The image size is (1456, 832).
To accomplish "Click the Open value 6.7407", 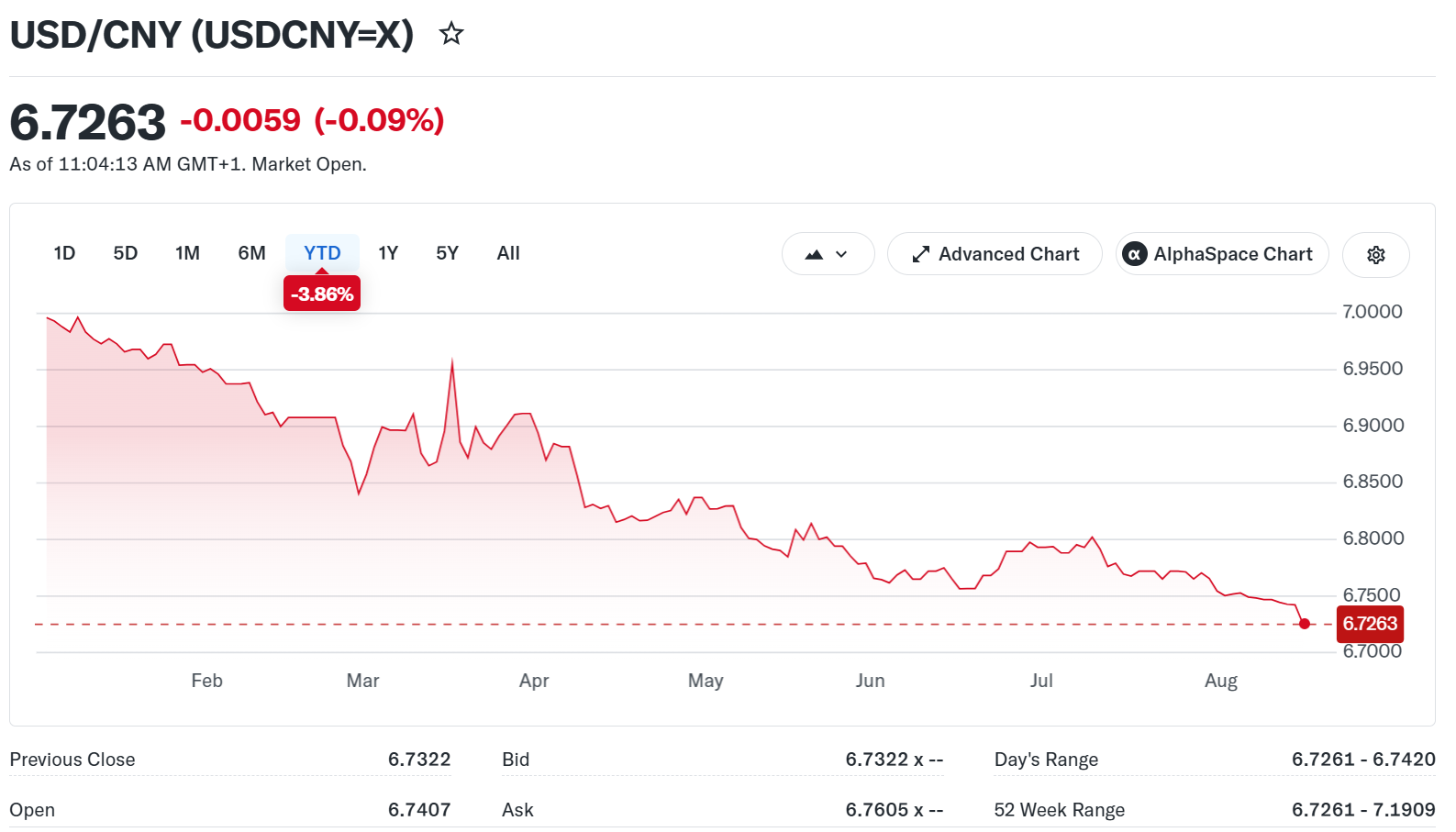I will click(x=419, y=810).
